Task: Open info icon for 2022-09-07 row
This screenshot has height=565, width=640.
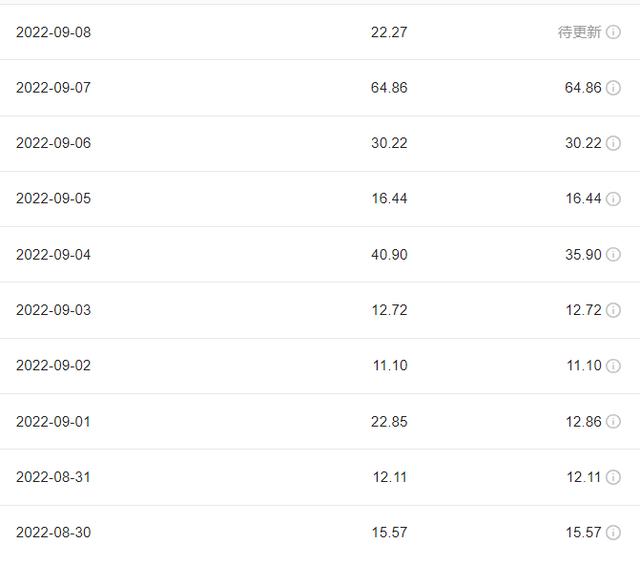Action: 613,87
